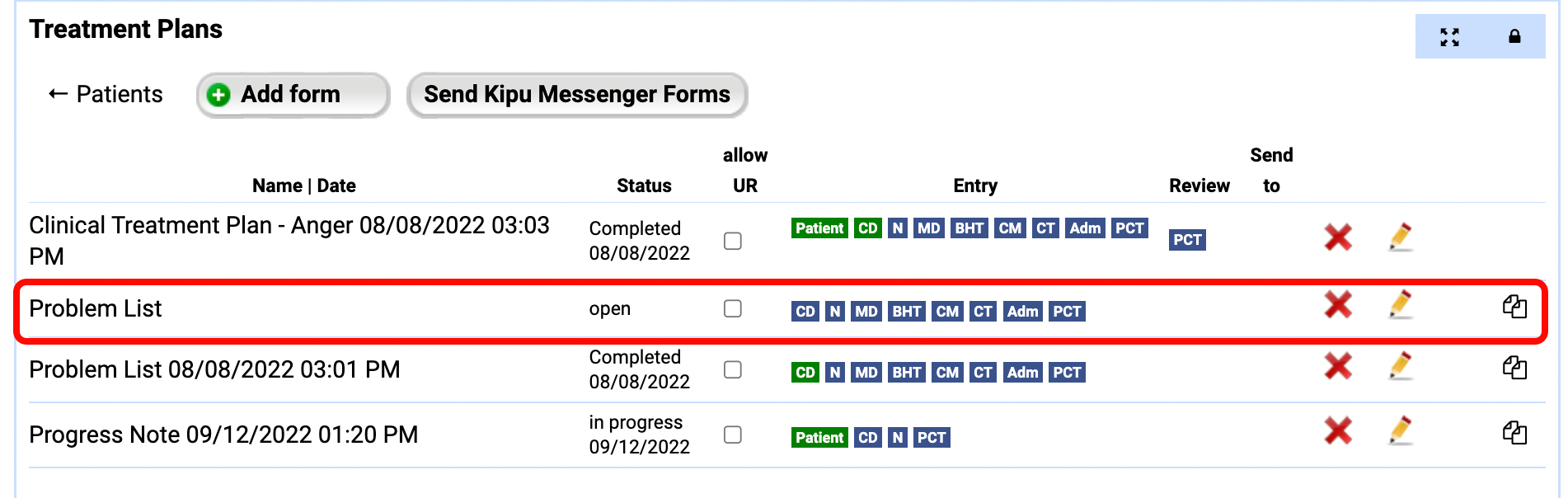Edit the Clinical Treatment Plan - Anger form

pyautogui.click(x=1401, y=237)
